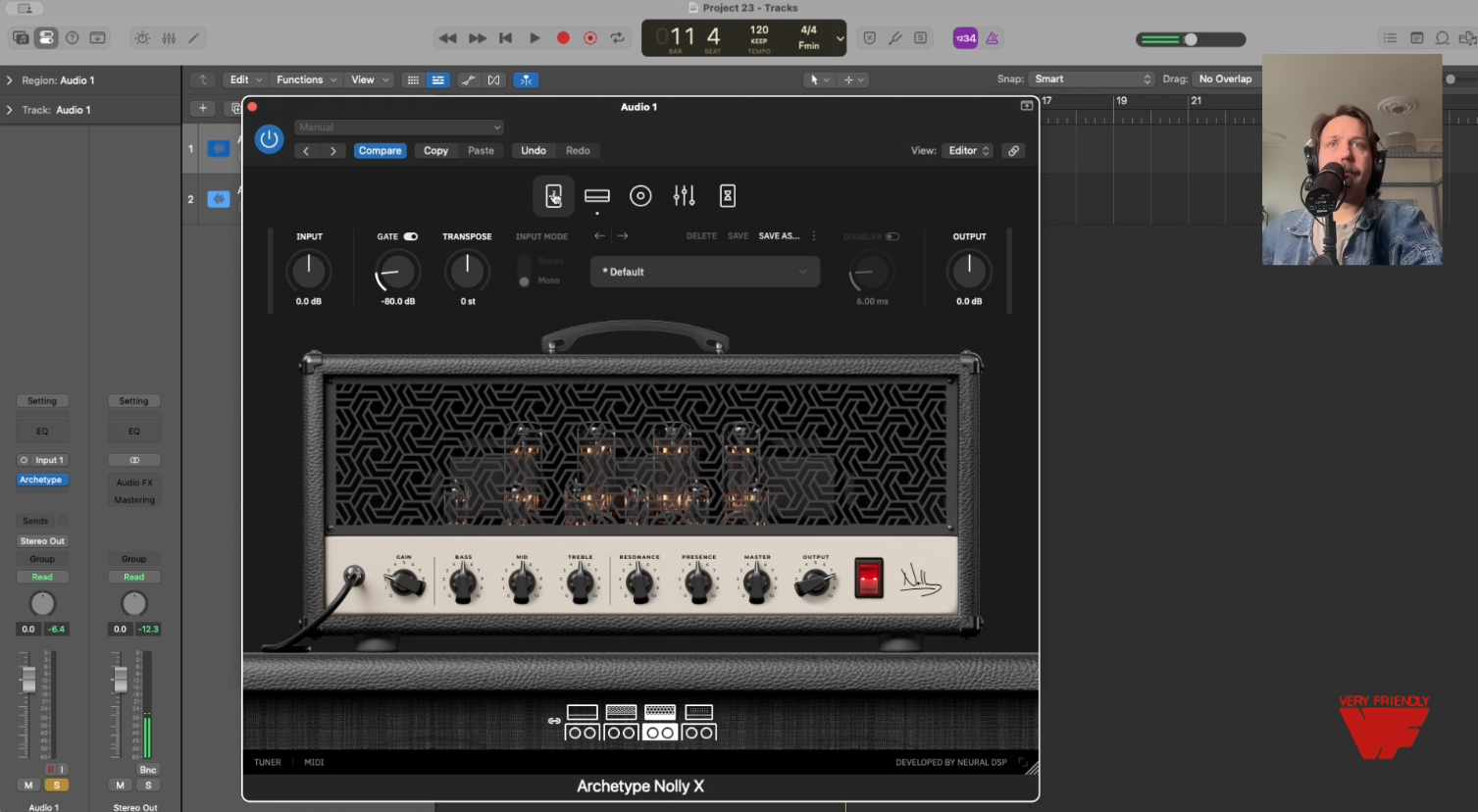Viewport: 1478px width, 812px height.
Task: Open the cabinet speaker section icon
Action: coord(640,196)
